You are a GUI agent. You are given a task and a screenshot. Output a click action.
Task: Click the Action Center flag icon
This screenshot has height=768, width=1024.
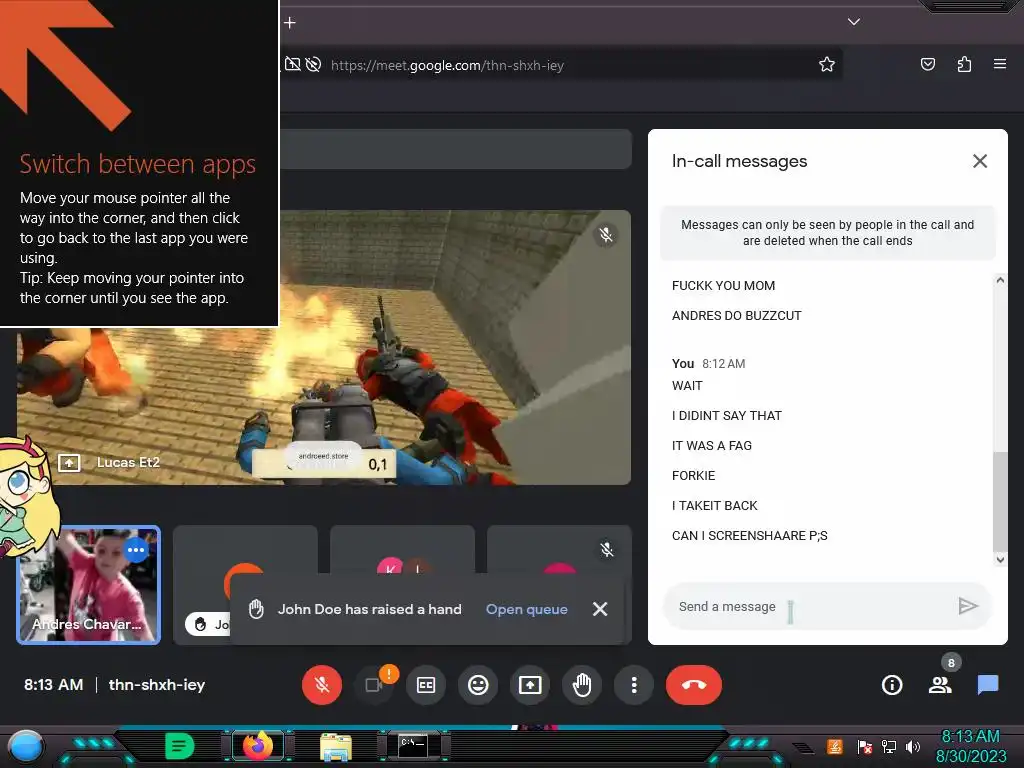coord(865,746)
